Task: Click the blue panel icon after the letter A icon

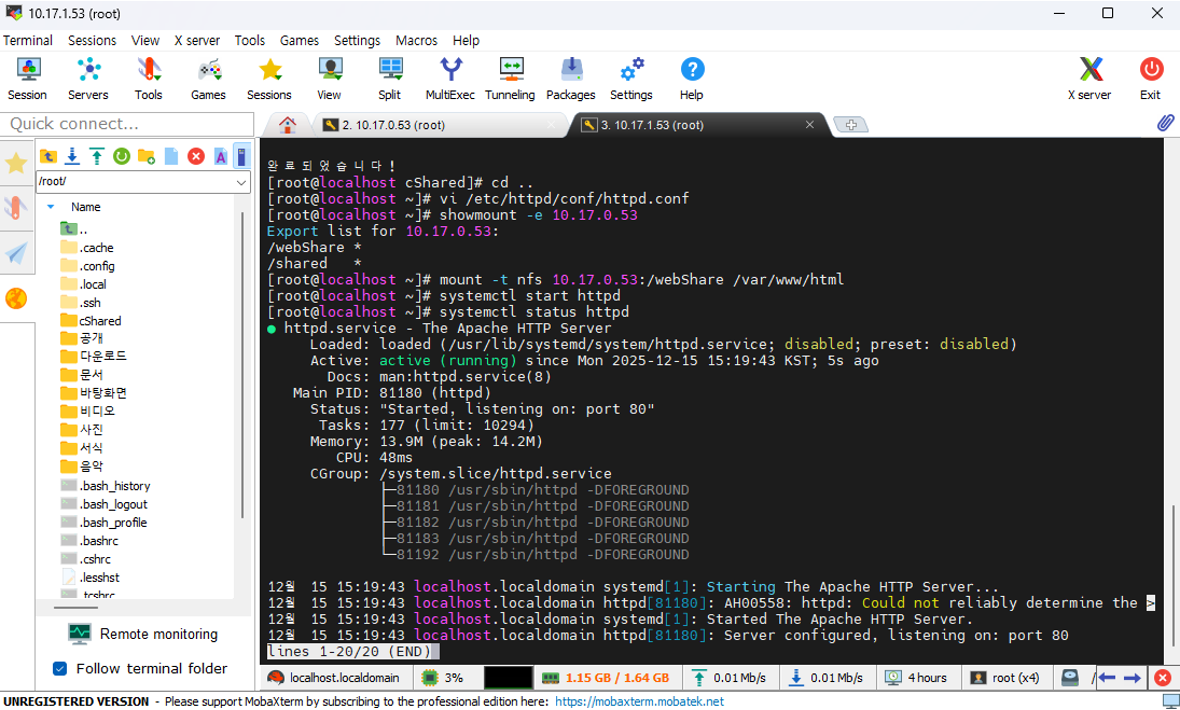Action: tap(242, 156)
